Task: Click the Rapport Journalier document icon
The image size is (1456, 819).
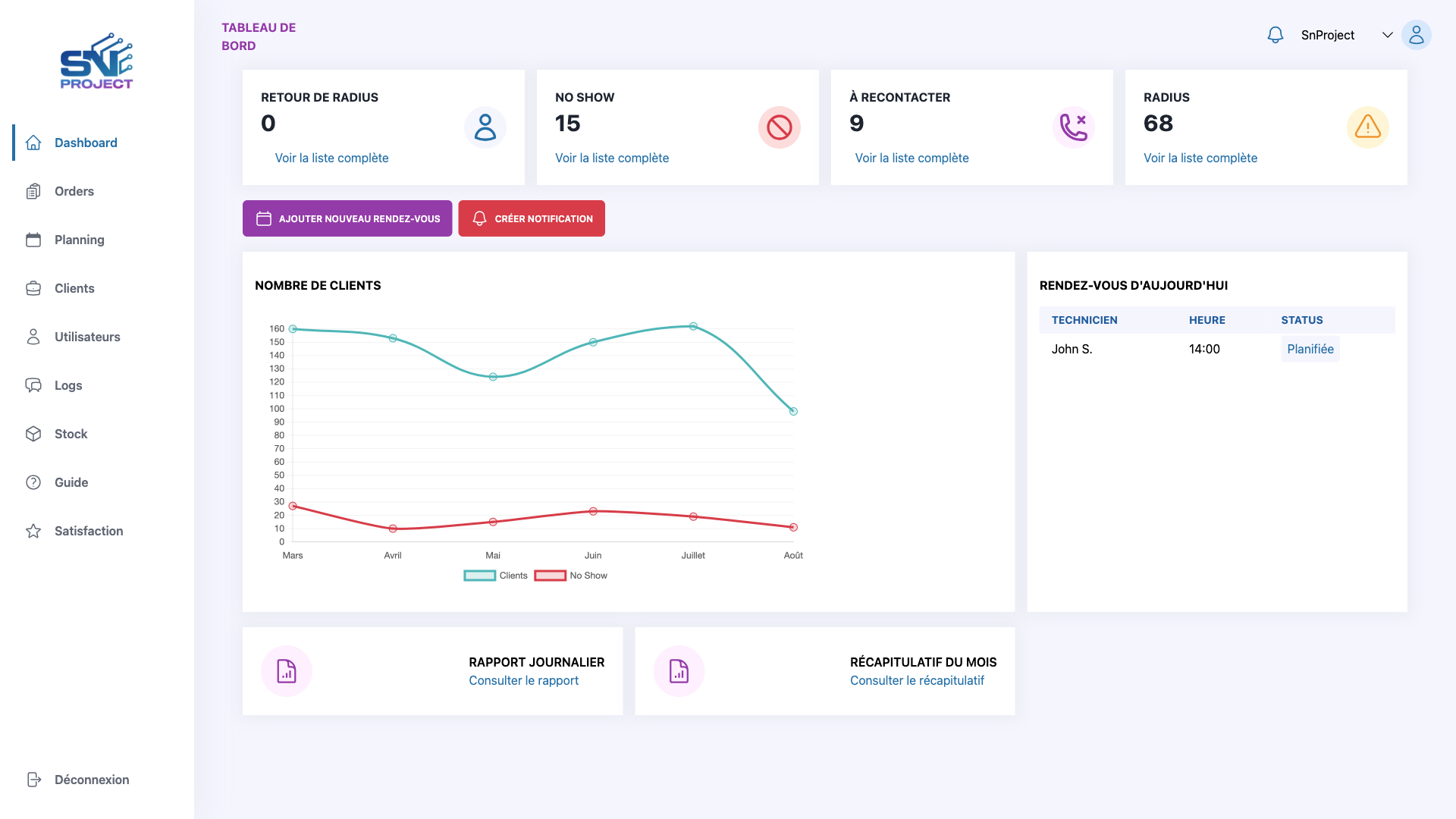Action: click(287, 671)
